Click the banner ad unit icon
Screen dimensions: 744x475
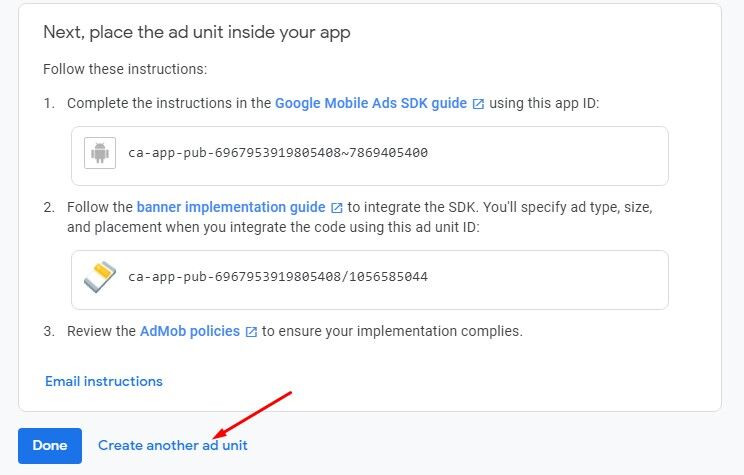[100, 277]
